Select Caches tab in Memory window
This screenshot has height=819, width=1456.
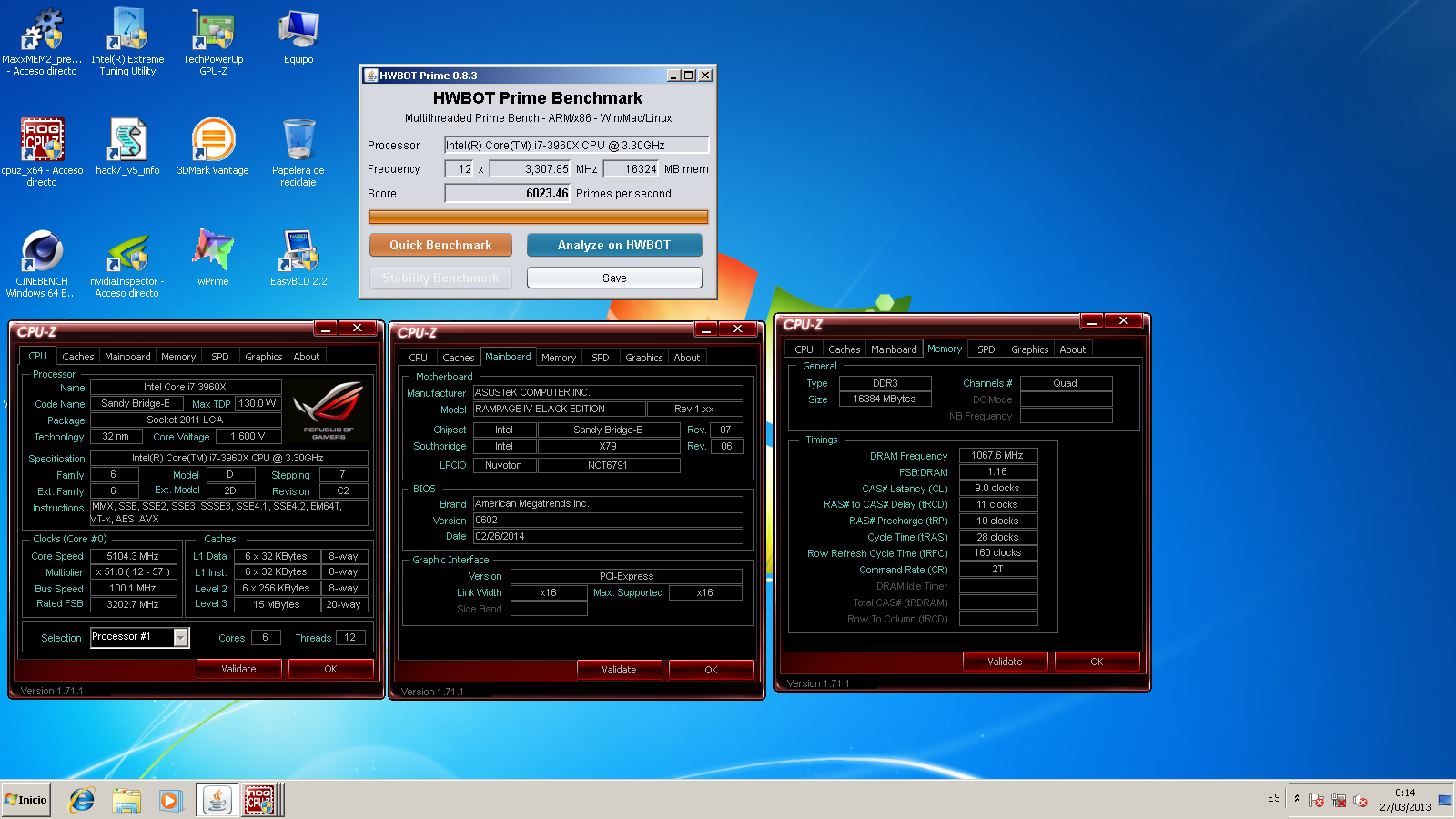tap(844, 349)
